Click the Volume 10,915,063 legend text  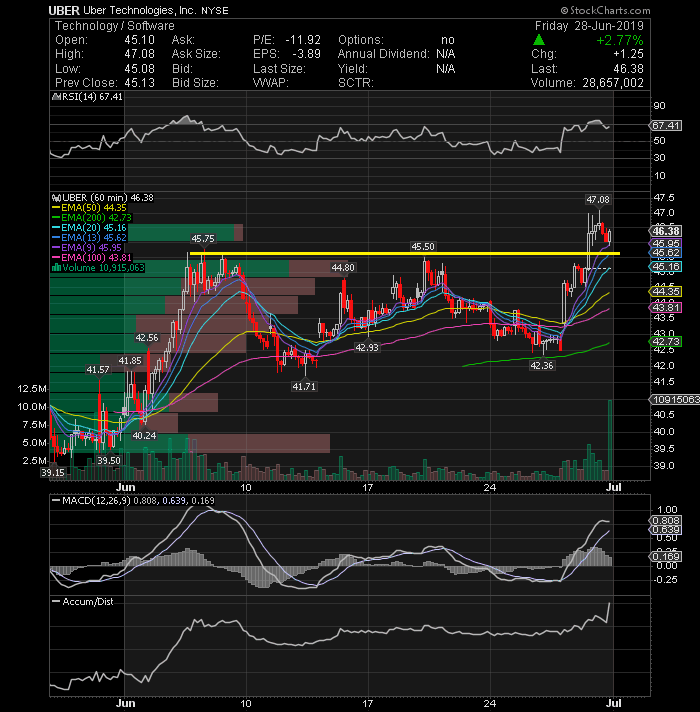click(103, 267)
